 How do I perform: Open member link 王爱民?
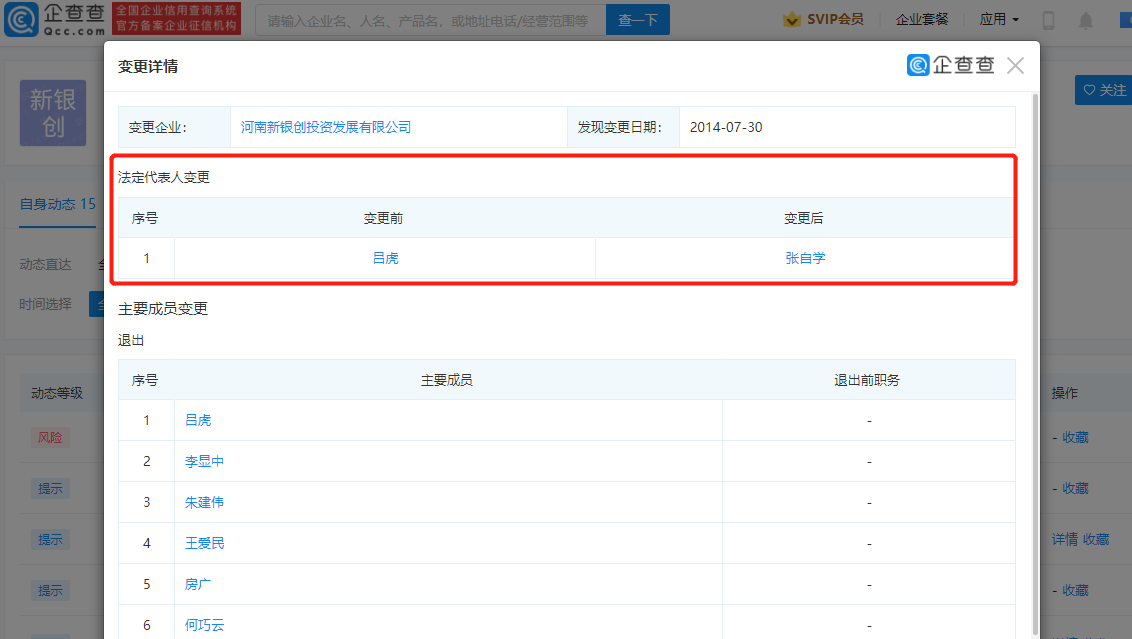[204, 543]
